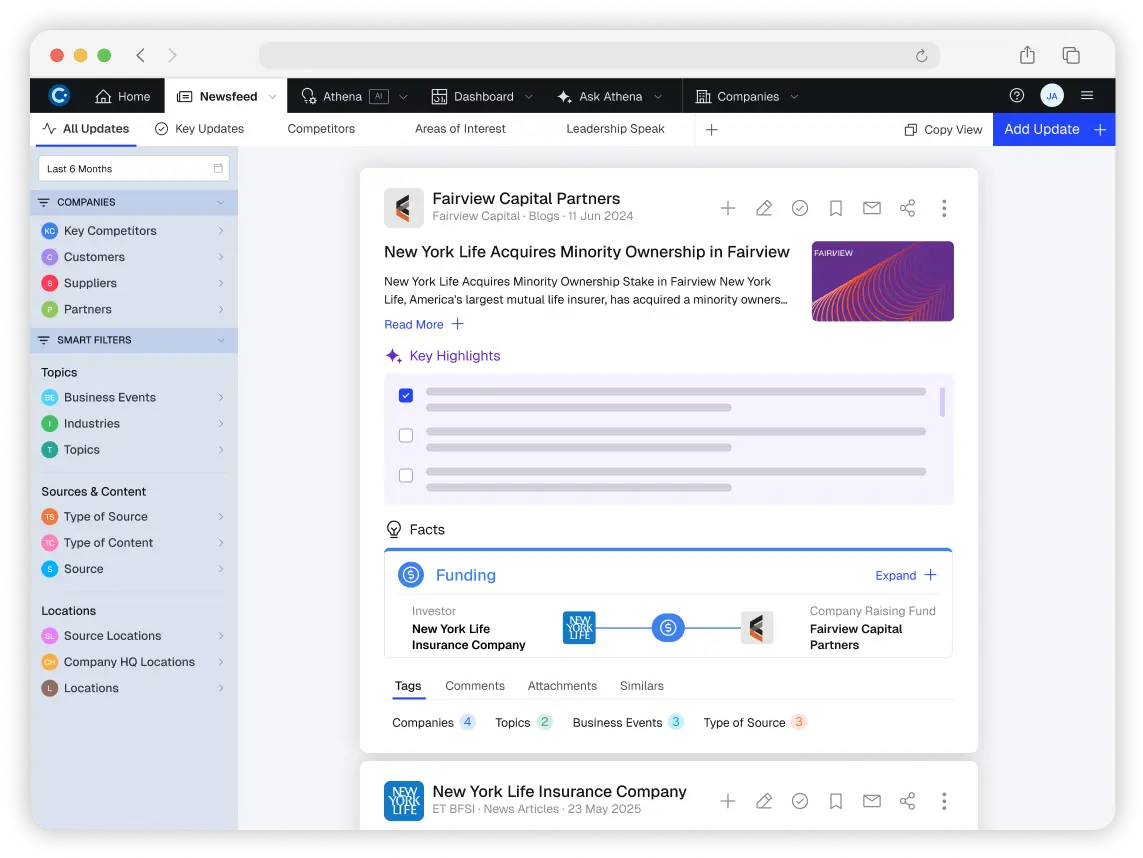
Task: Mark Fairview update with checkmark circle icon
Action: click(800, 208)
